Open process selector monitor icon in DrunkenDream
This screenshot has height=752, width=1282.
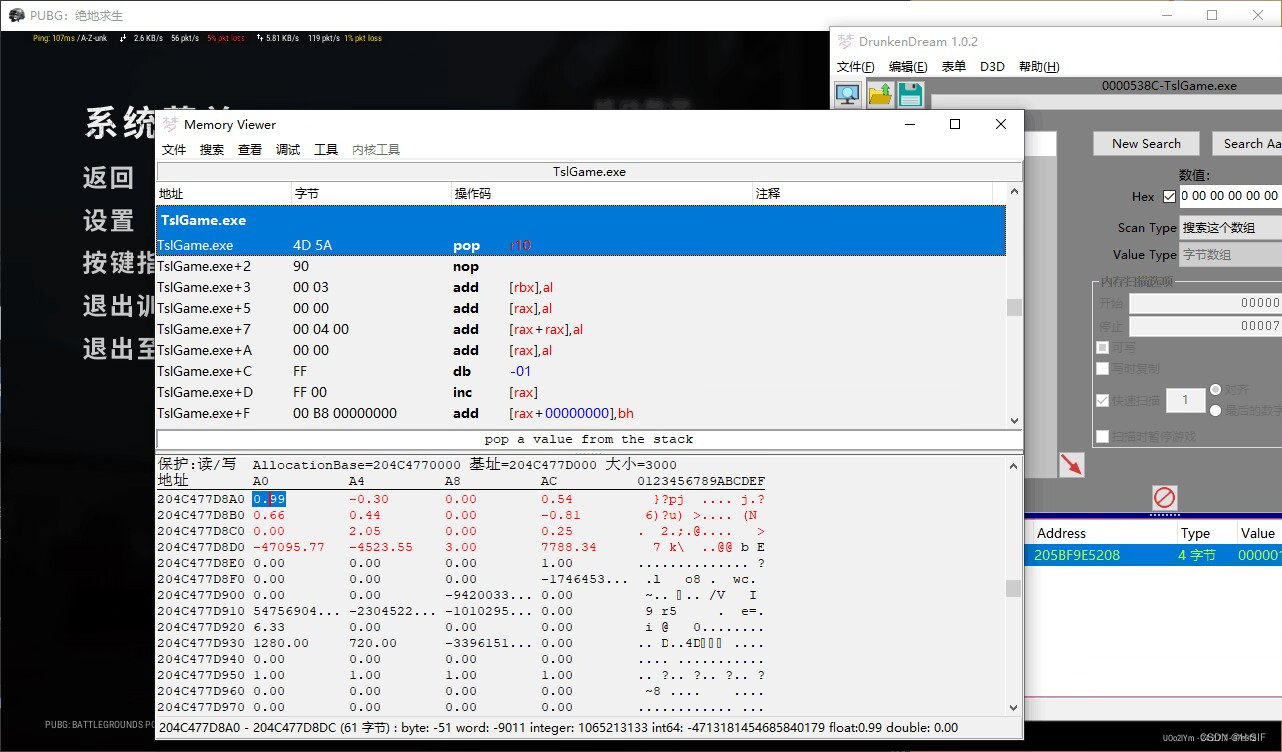848,95
